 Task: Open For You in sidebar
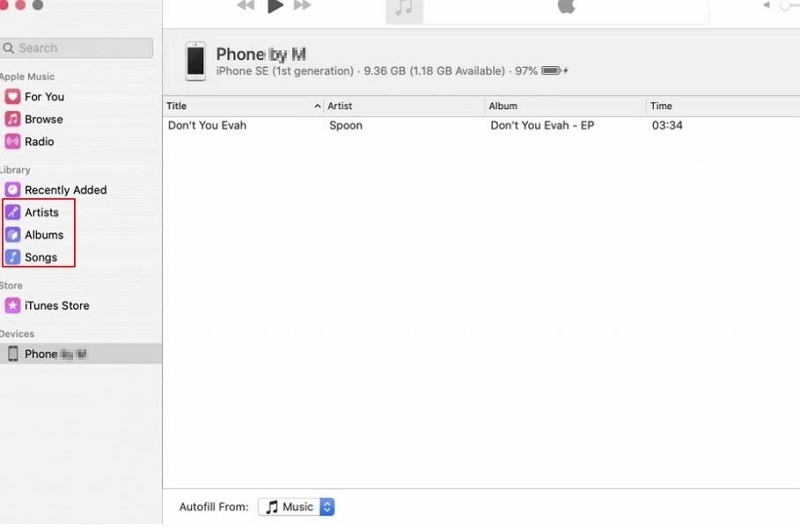44,97
